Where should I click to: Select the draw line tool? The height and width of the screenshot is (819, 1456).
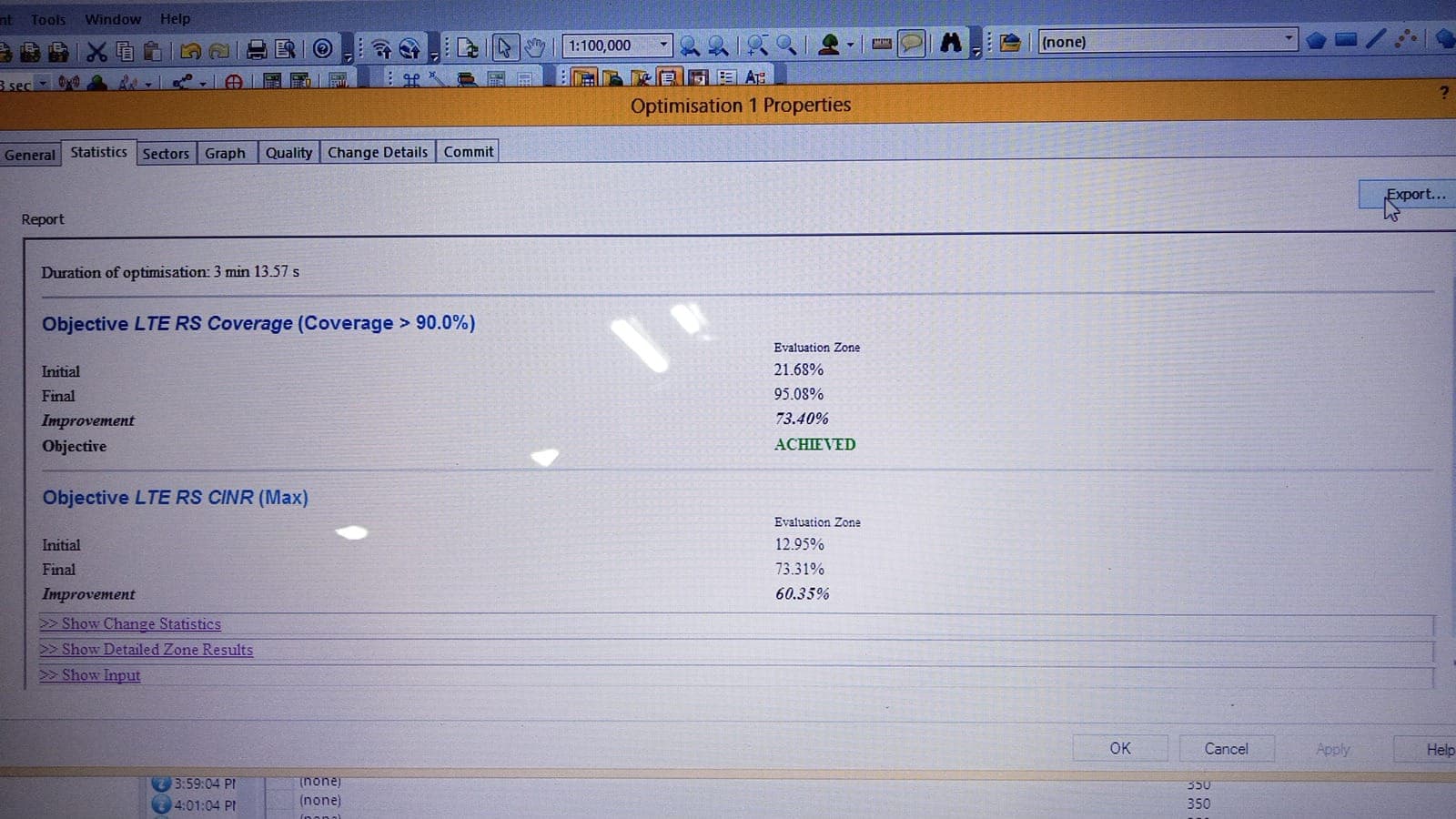[x=1376, y=38]
